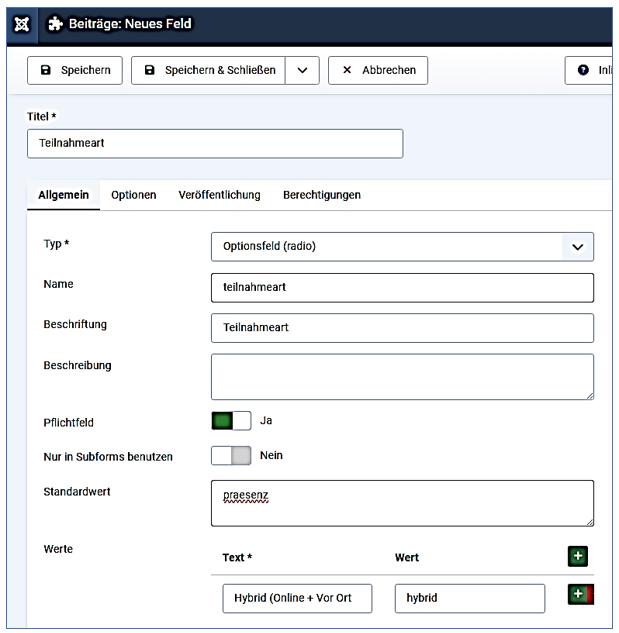Focus the Beschreibung text area
Image resolution: width=619 pixels, height=633 pixels.
402,376
